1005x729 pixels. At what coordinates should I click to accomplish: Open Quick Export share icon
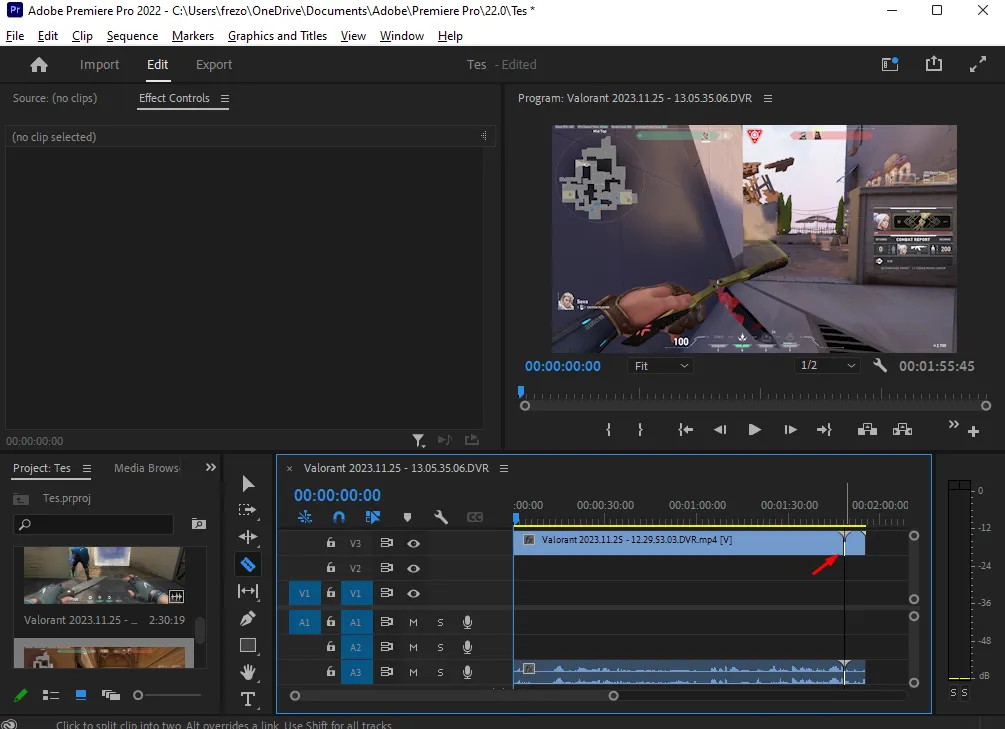click(x=934, y=63)
